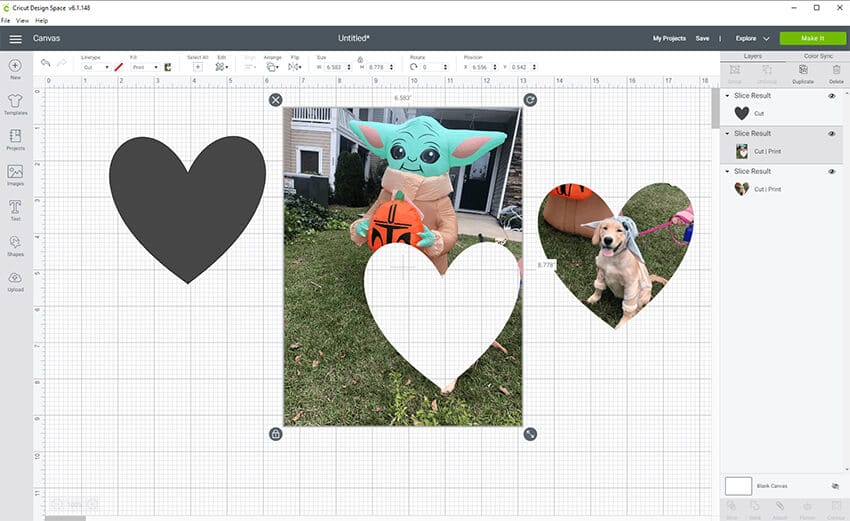Click the width size input field
This screenshot has height=521, width=850.
(335, 67)
